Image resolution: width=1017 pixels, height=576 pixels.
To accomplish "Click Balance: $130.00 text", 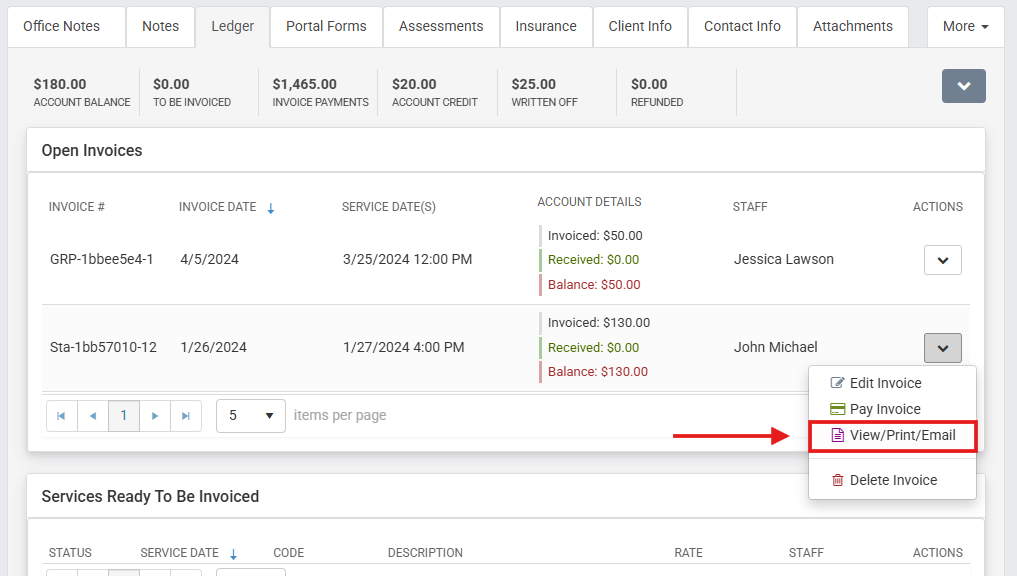I will click(598, 372).
